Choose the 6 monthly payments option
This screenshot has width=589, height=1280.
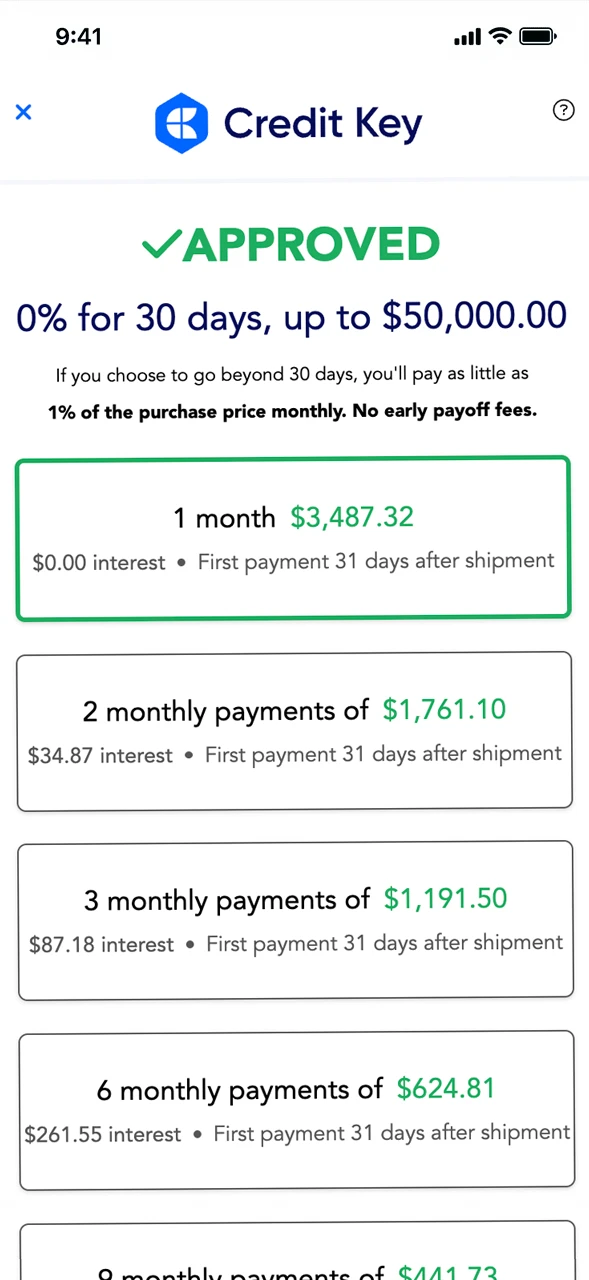(x=296, y=1110)
